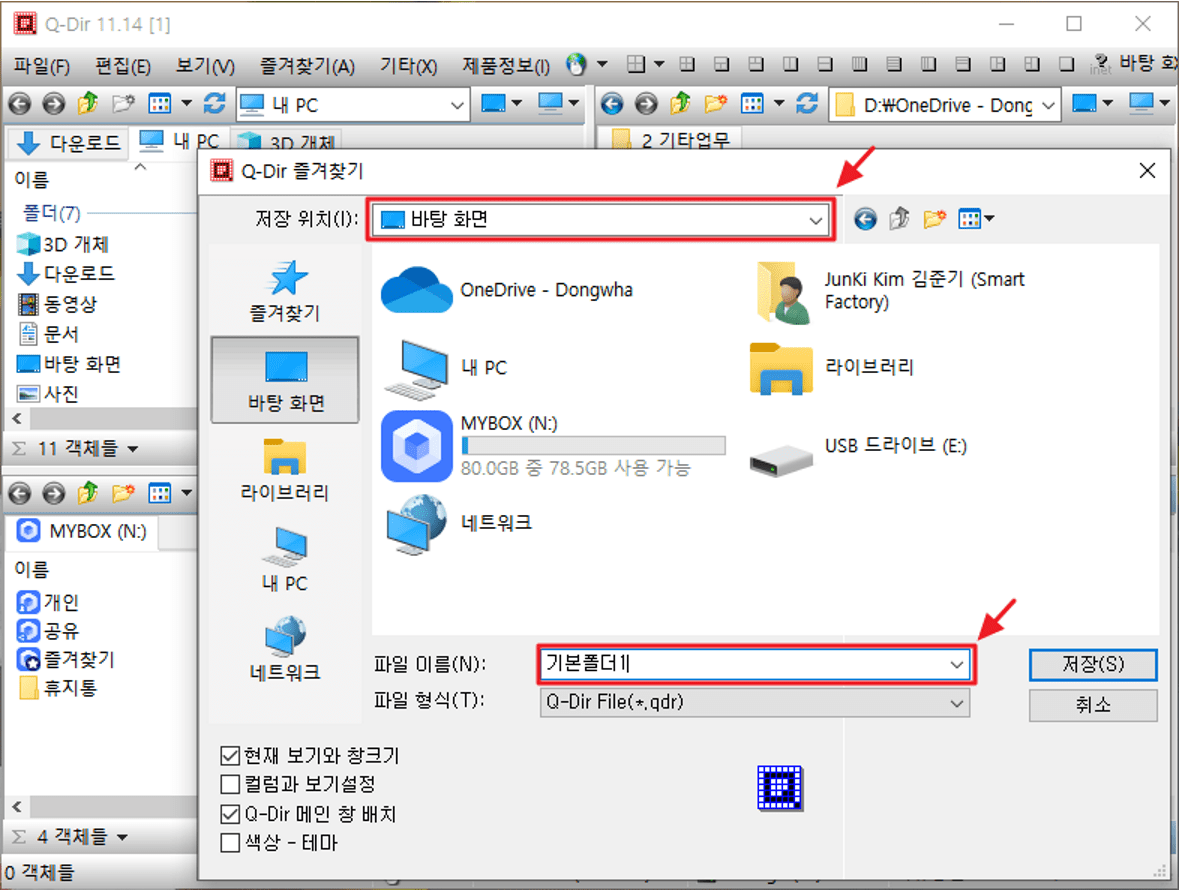The image size is (1179, 890).
Task: Click the refresh icon in the top-left pane
Action: 215,103
